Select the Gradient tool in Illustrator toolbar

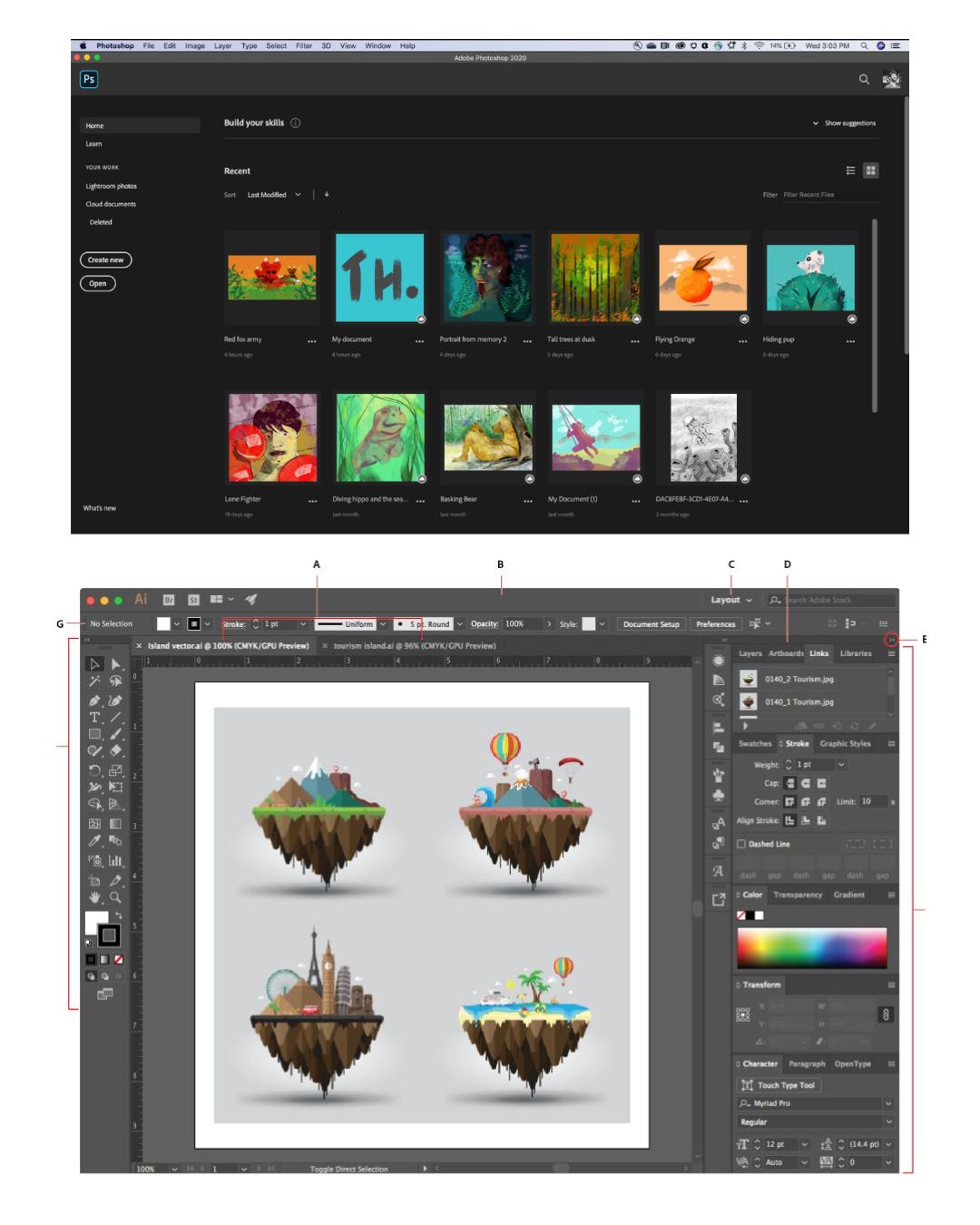(x=115, y=824)
